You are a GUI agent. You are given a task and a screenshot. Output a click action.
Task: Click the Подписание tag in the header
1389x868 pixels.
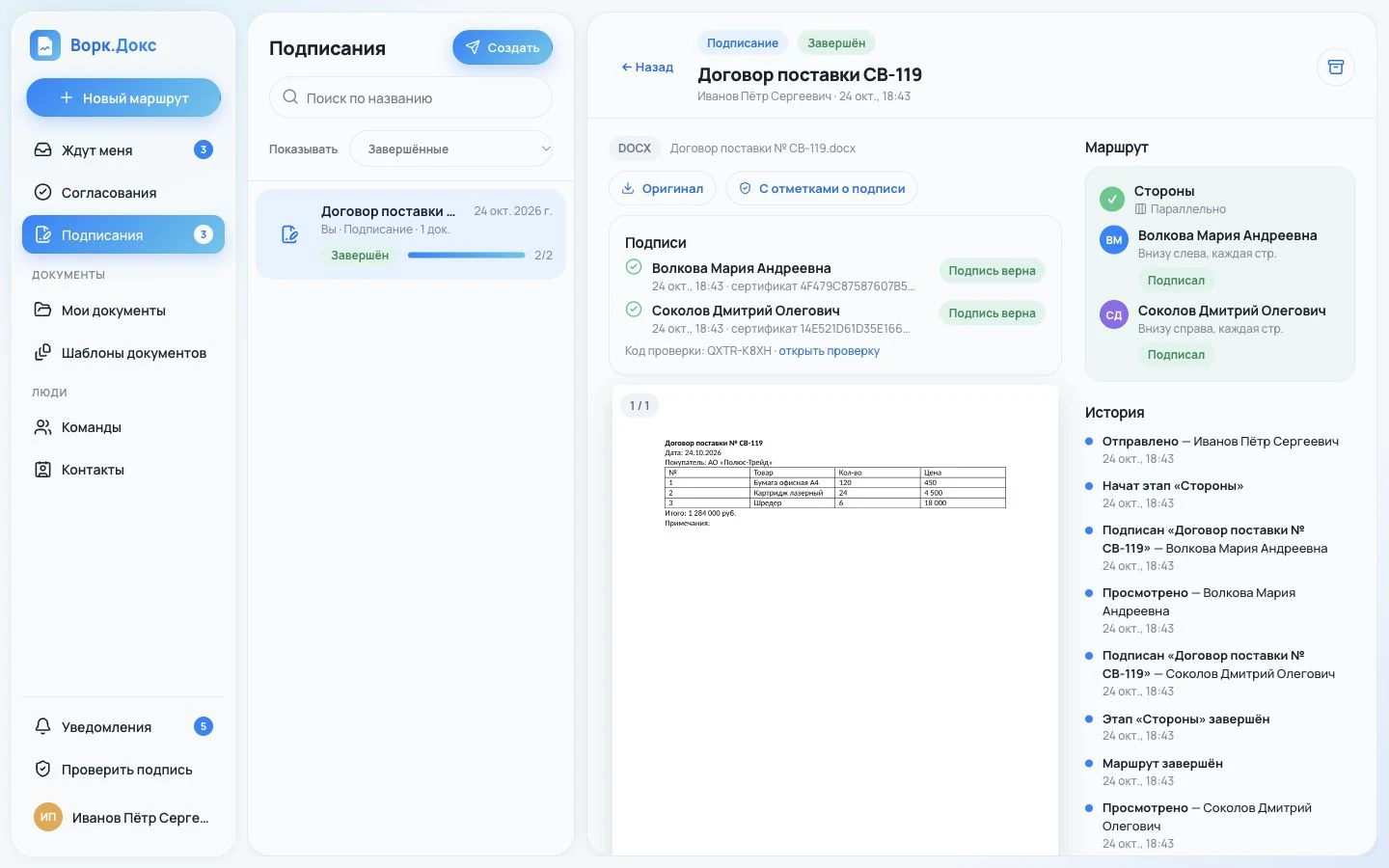pyautogui.click(x=743, y=43)
